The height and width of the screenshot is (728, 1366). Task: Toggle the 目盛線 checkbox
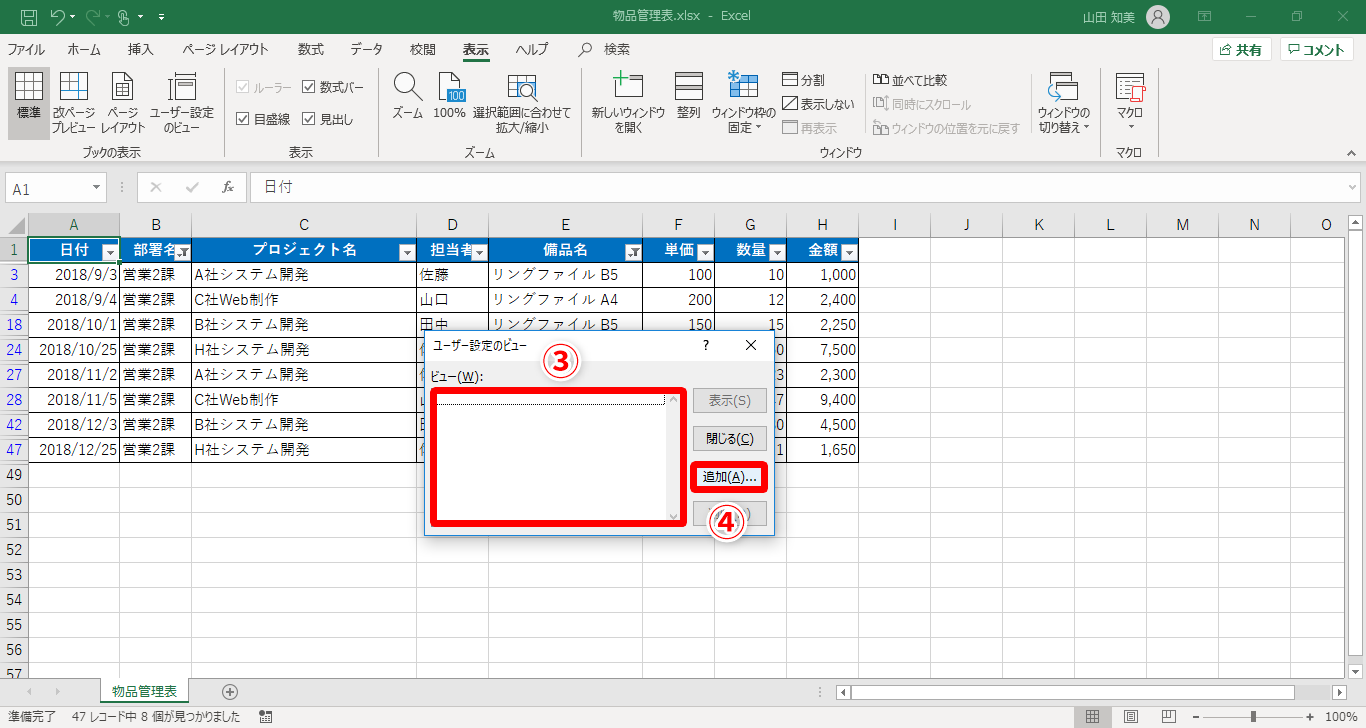tap(263, 119)
